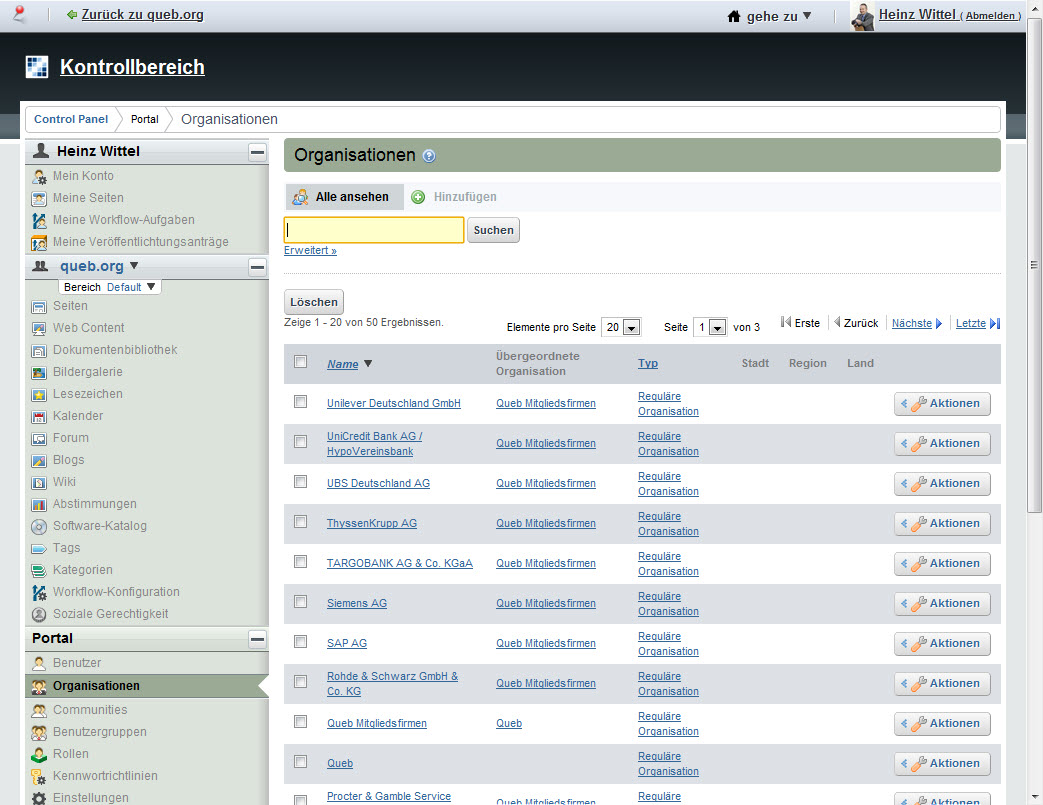
Task: Select the SAP AG row checkbox
Action: click(300, 642)
